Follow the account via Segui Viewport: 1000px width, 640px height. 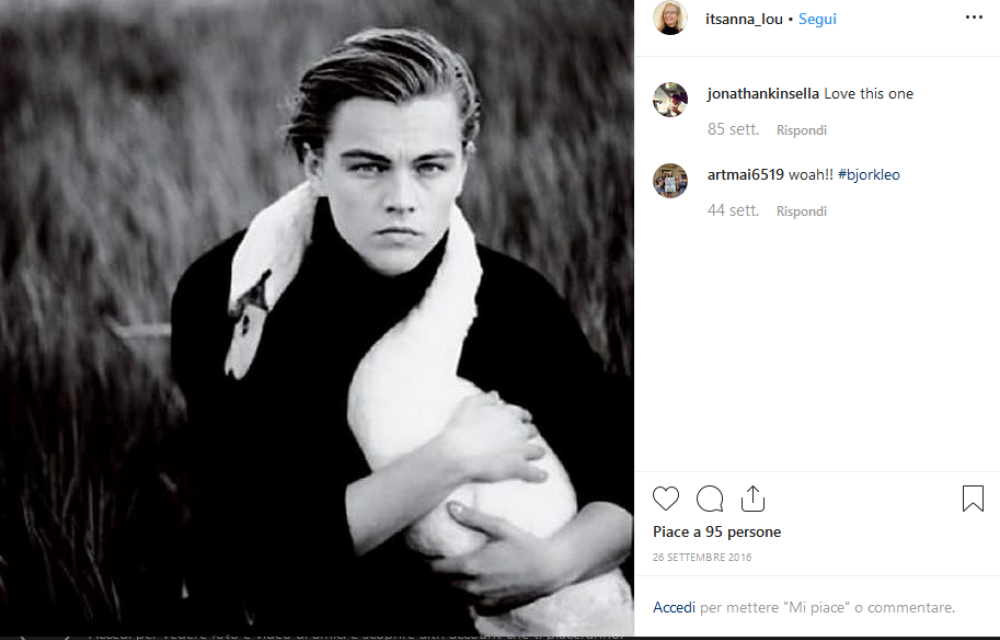817,19
